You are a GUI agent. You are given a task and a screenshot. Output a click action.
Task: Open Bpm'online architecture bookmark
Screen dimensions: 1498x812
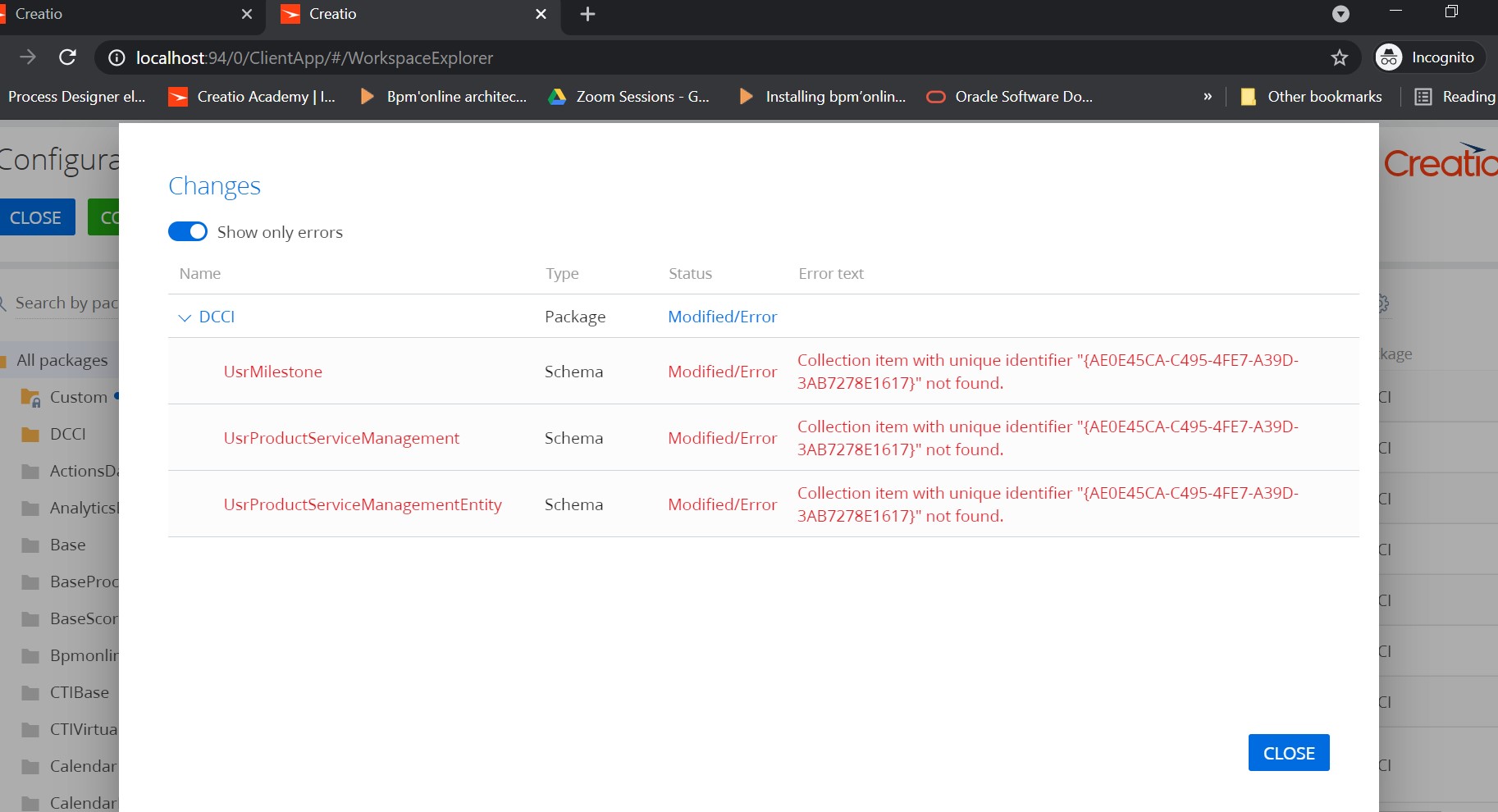(443, 97)
